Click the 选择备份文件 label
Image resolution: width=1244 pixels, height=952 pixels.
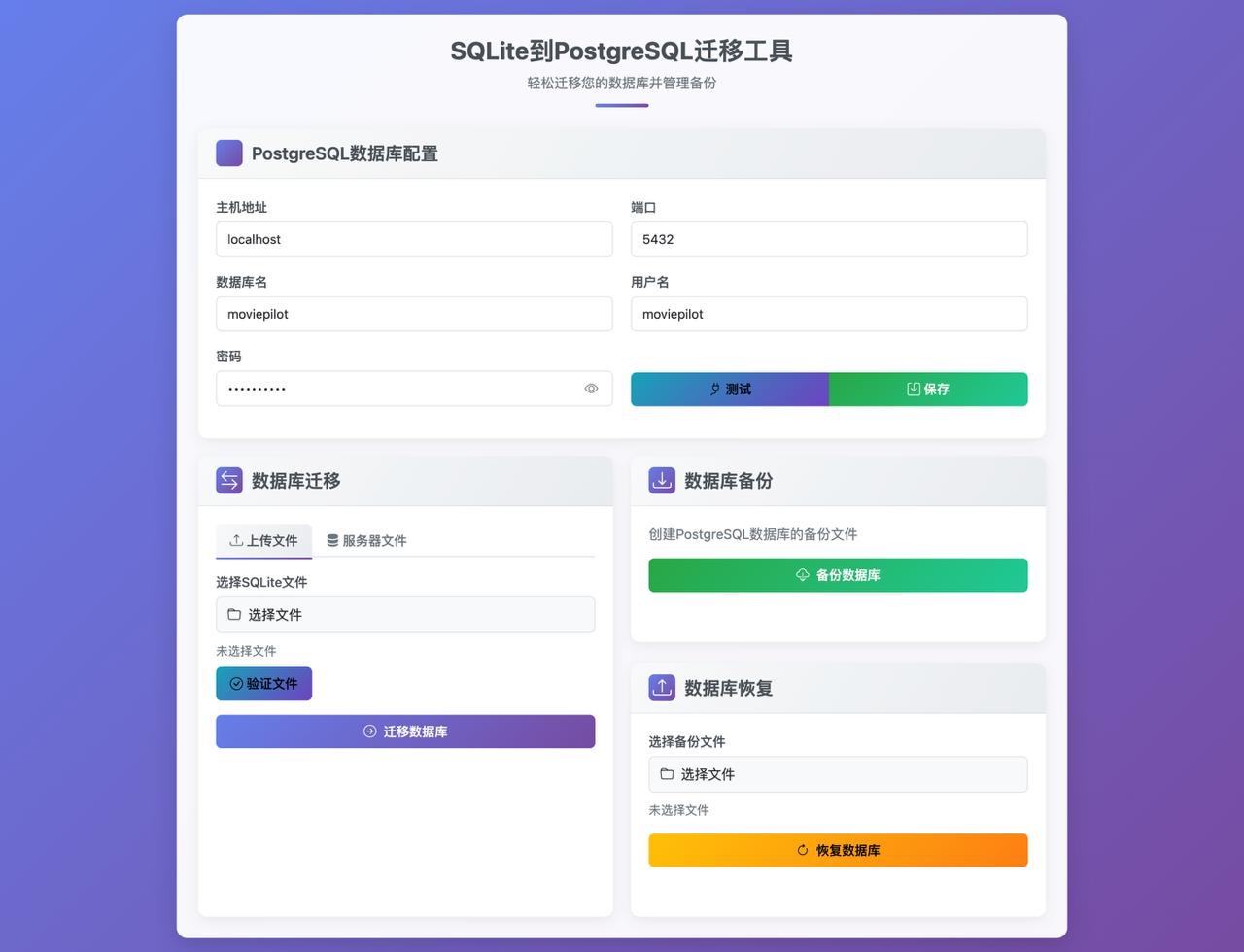click(687, 741)
